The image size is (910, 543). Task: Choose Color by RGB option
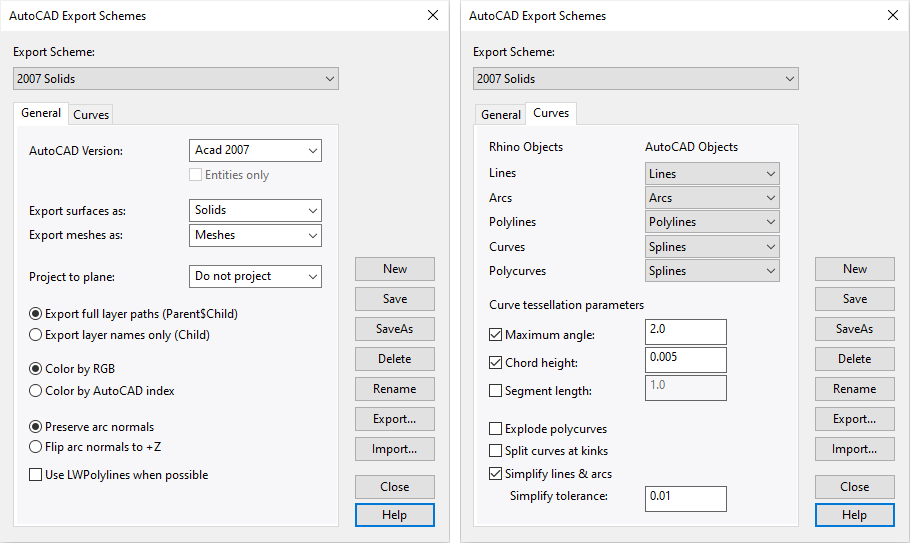coord(35,368)
